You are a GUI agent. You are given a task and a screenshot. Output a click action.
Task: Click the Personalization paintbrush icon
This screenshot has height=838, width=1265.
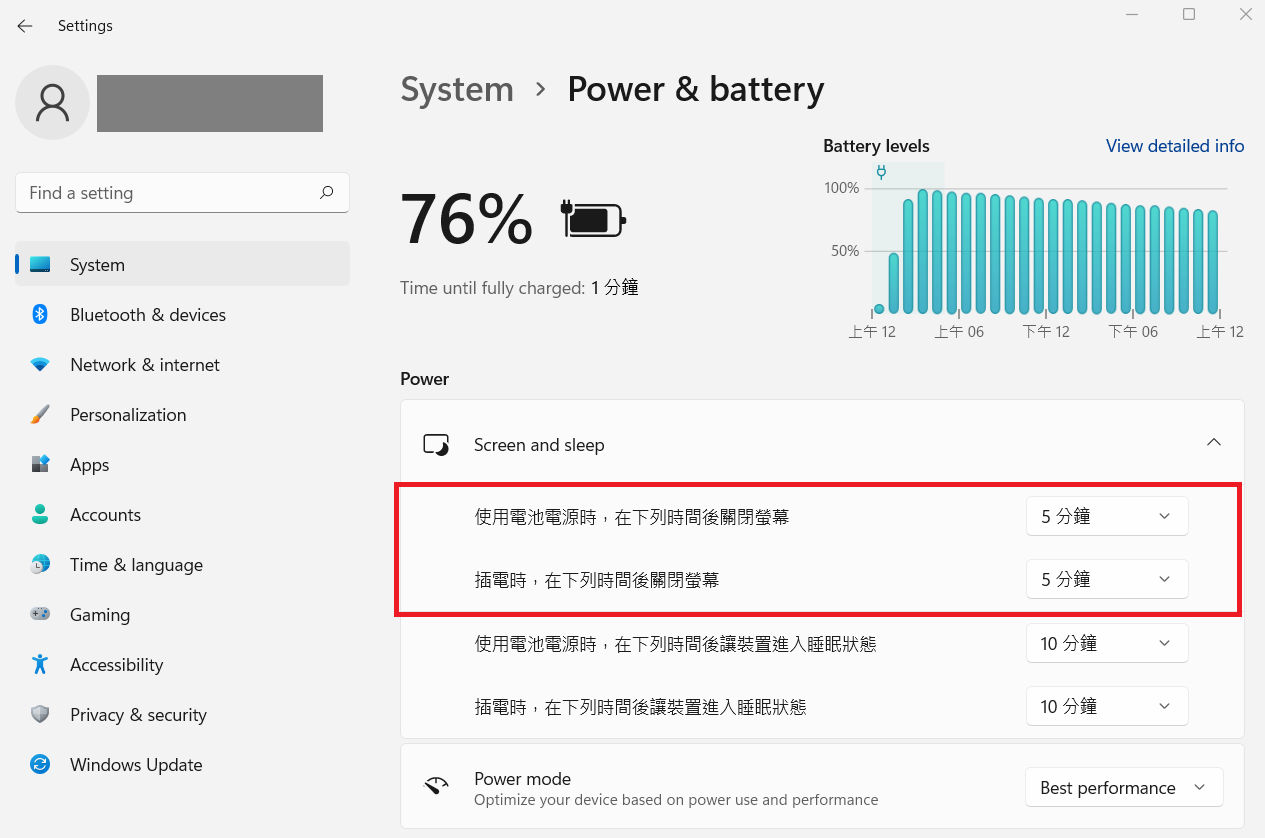pyautogui.click(x=40, y=415)
